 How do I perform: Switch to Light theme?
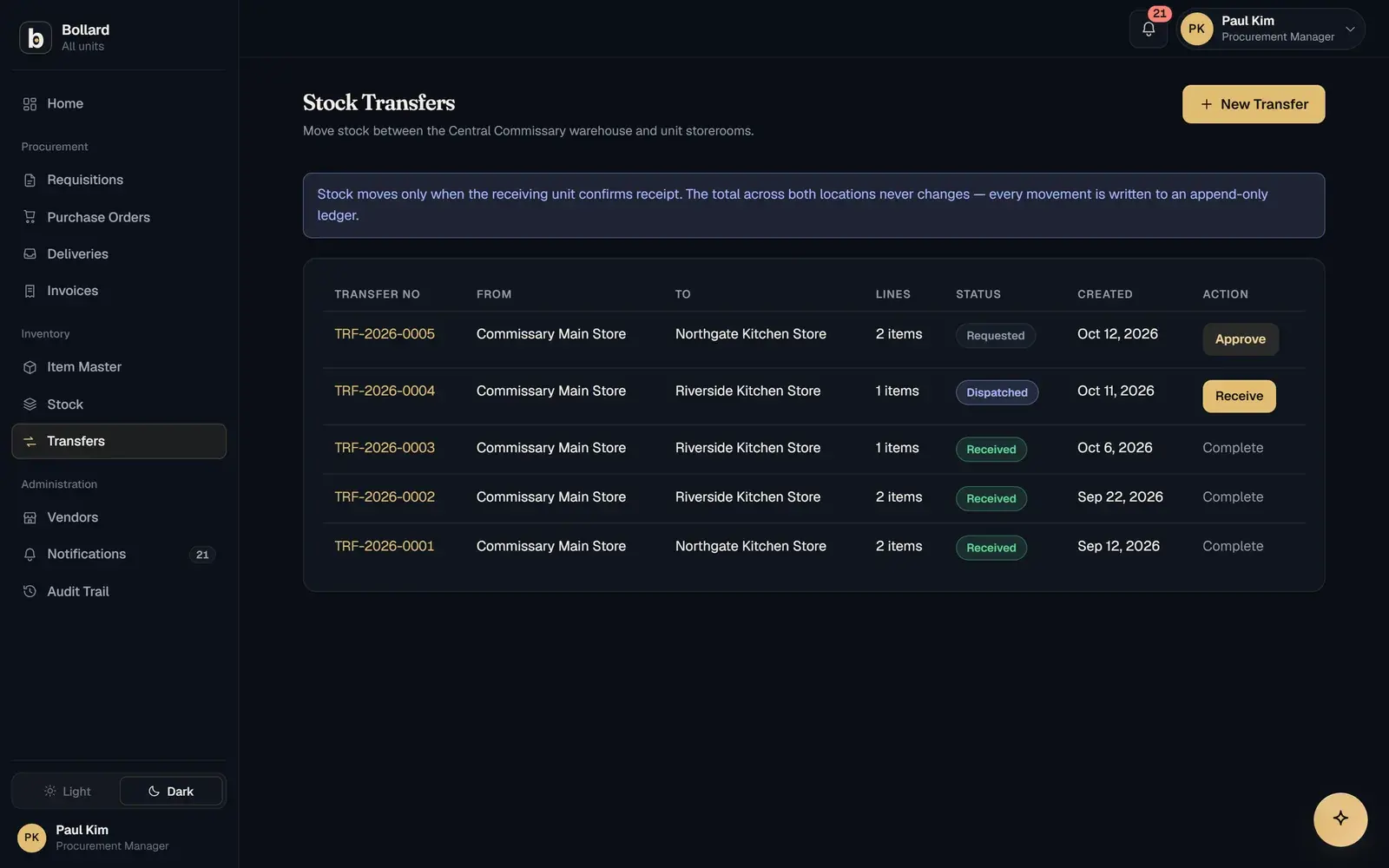(67, 792)
